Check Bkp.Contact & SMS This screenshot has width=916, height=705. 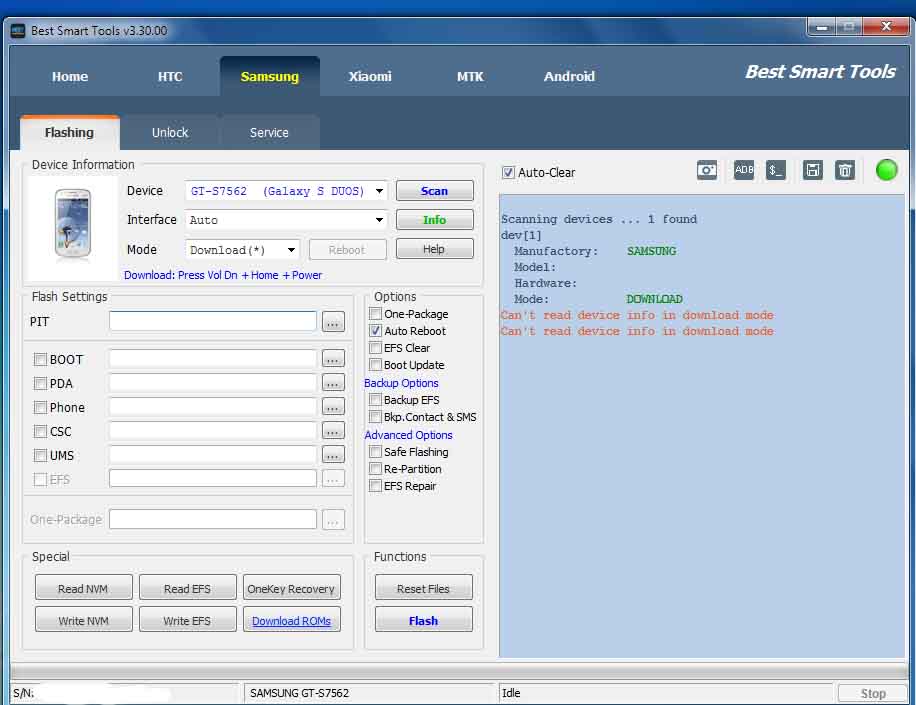pos(376,416)
